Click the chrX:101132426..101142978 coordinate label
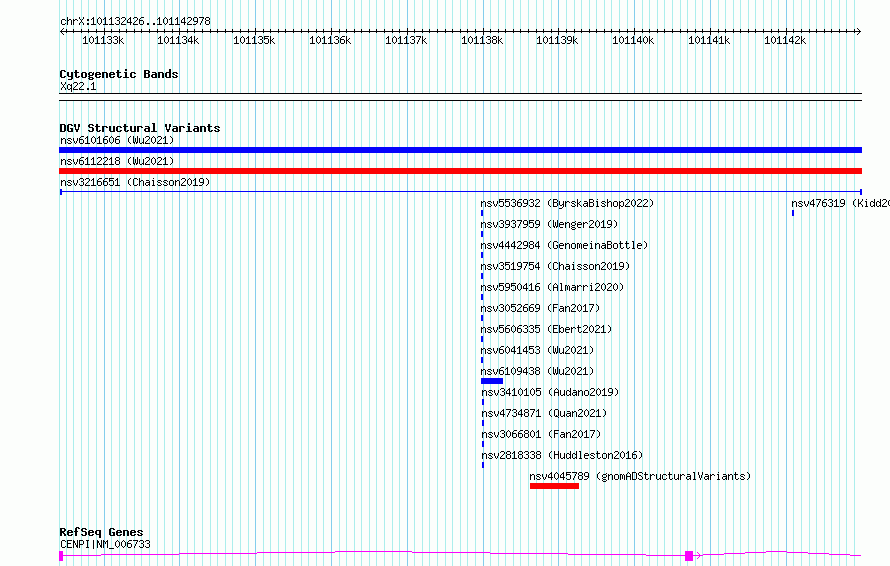This screenshot has height=566, width=890. pos(135,21)
